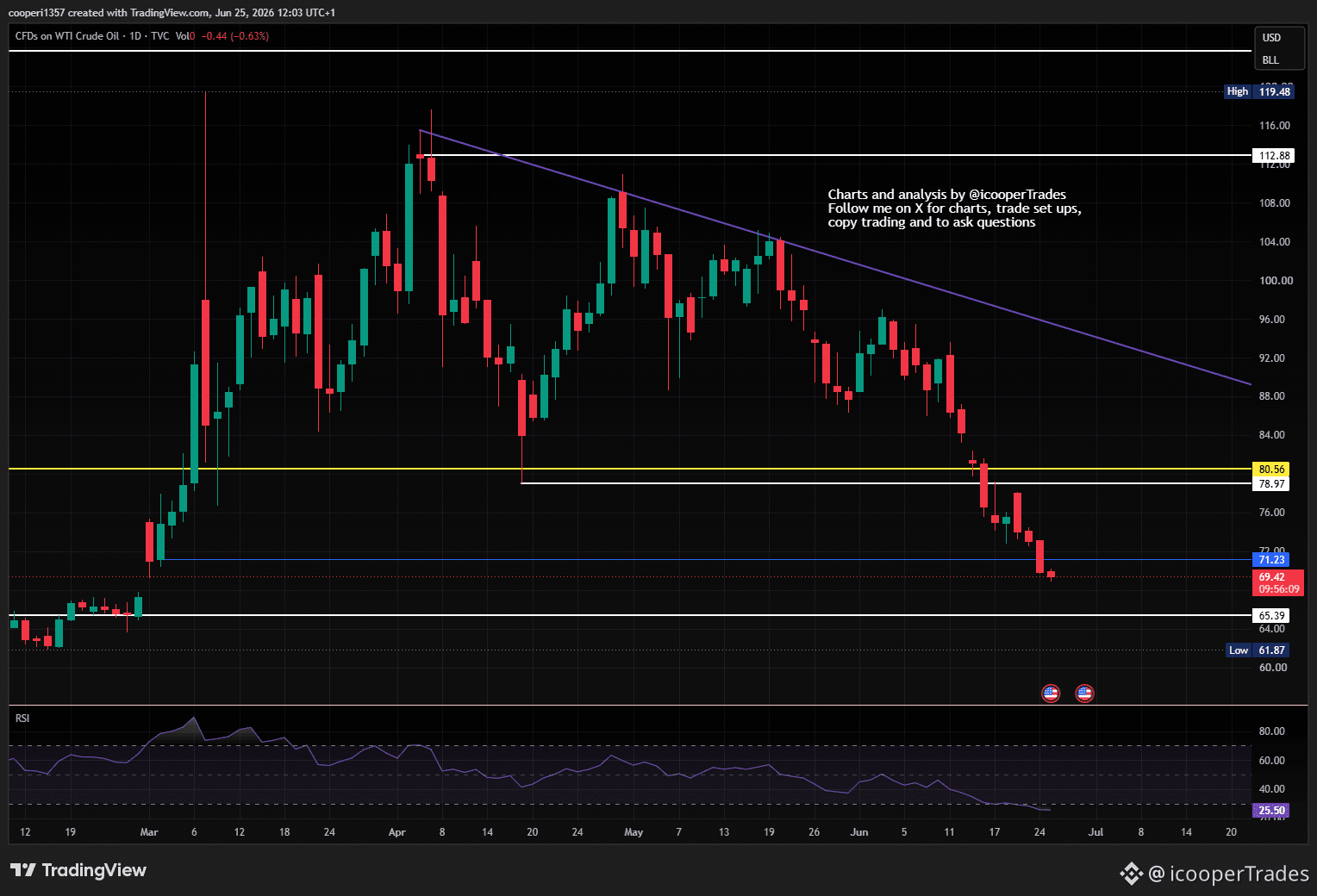Click the USD currency label
This screenshot has width=1317, height=896.
1271,38
